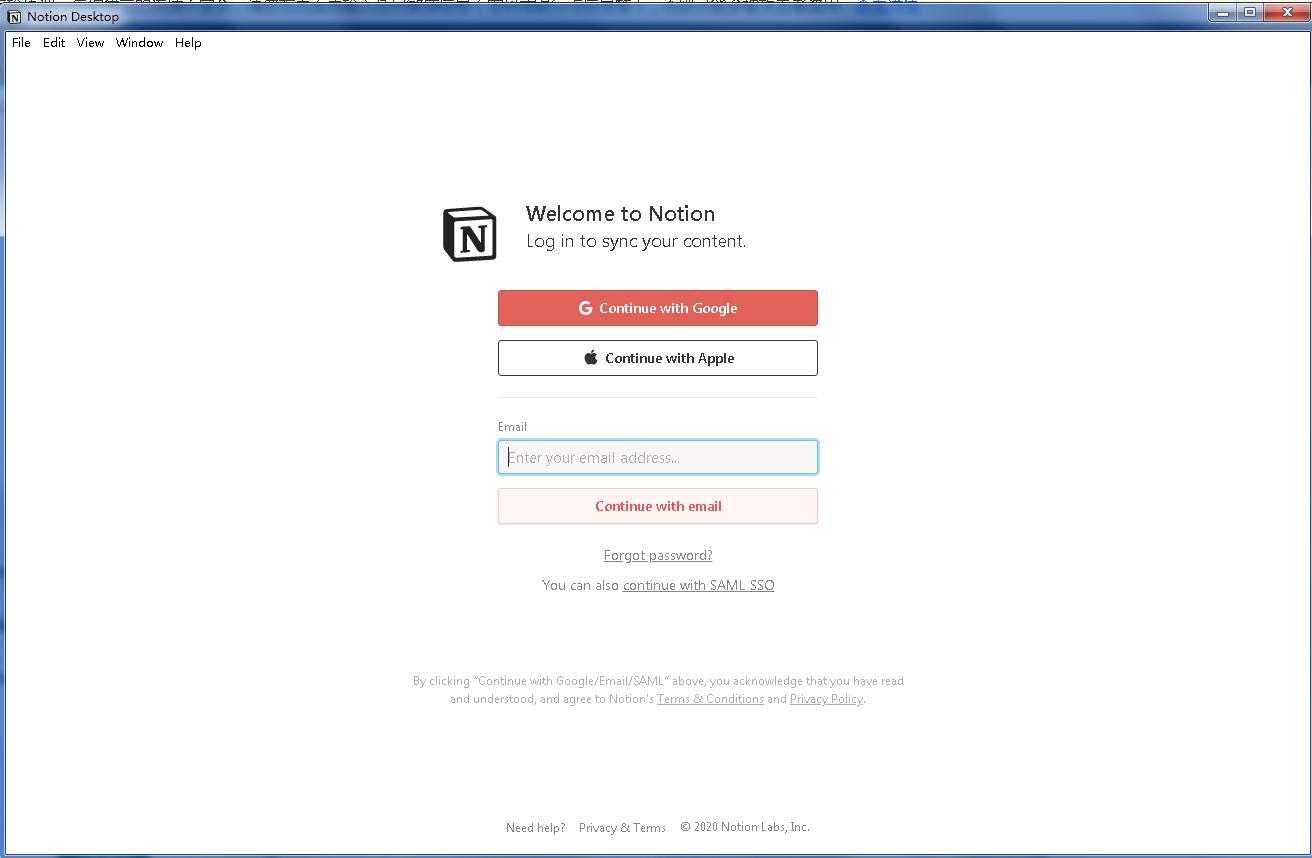Open the Terms & Conditions link
Viewport: 1312px width, 858px height.
[x=710, y=699]
